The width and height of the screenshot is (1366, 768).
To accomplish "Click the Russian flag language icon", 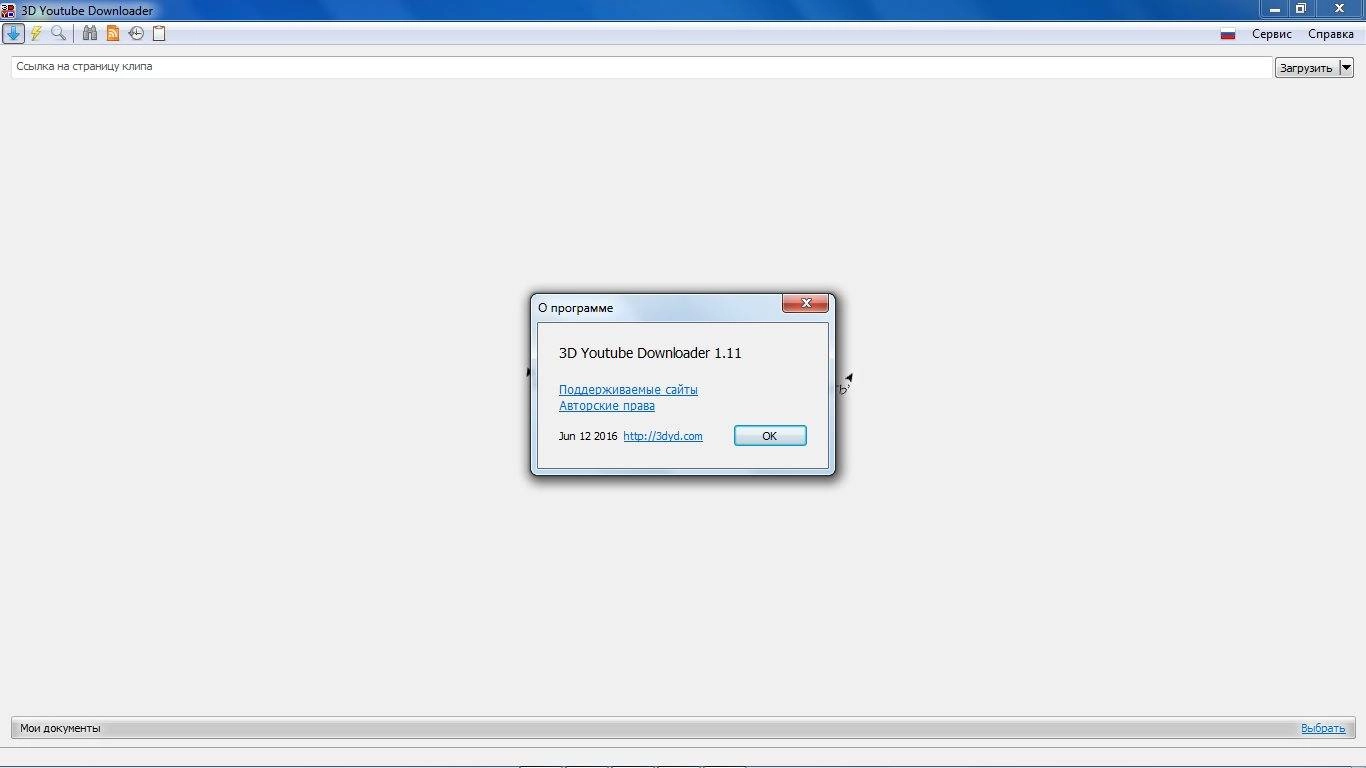I will [x=1228, y=34].
